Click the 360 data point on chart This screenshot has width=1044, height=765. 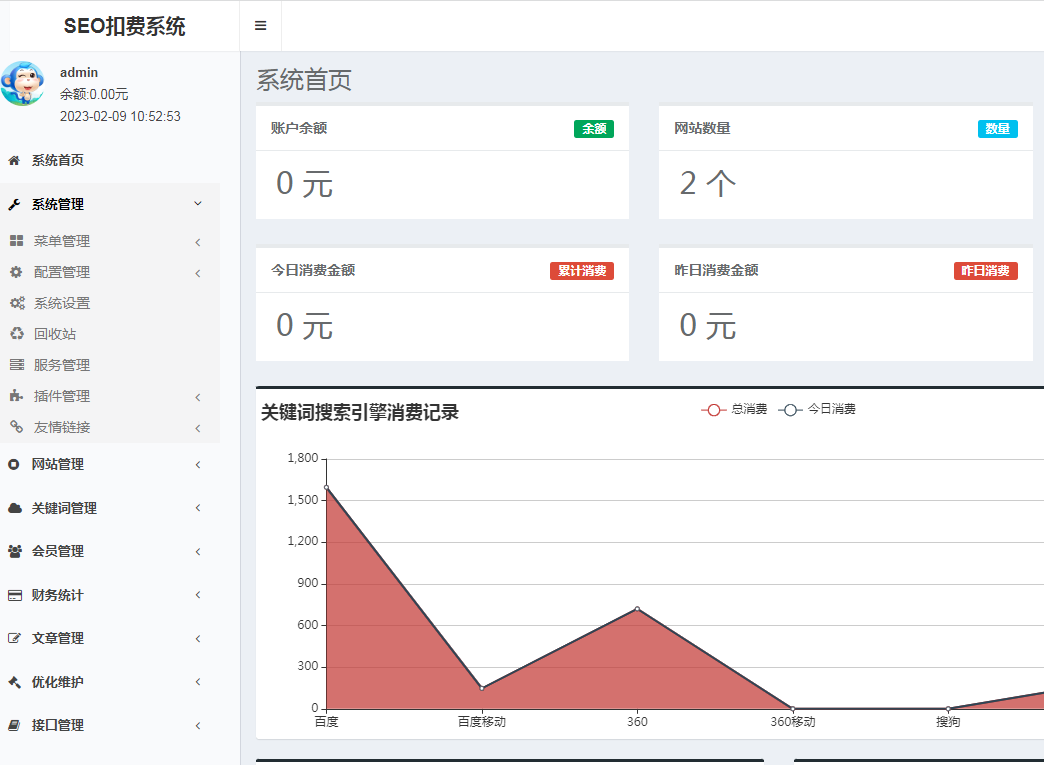[x=637, y=609]
